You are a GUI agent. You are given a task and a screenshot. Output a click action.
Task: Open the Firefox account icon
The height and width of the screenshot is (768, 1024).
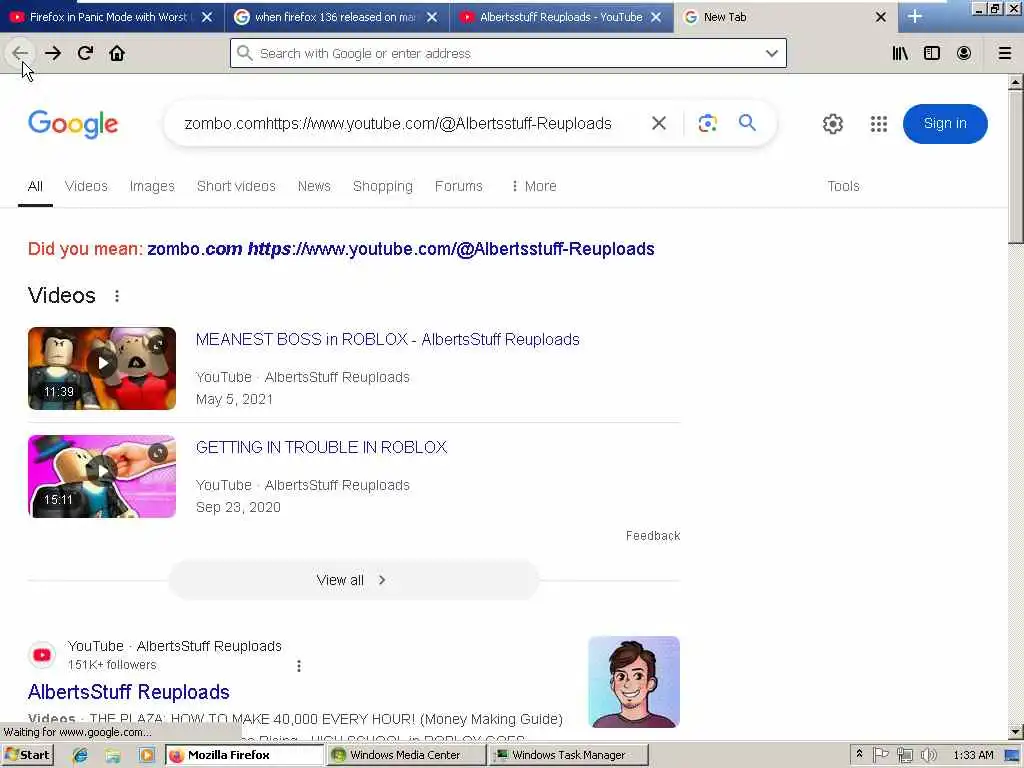click(964, 53)
